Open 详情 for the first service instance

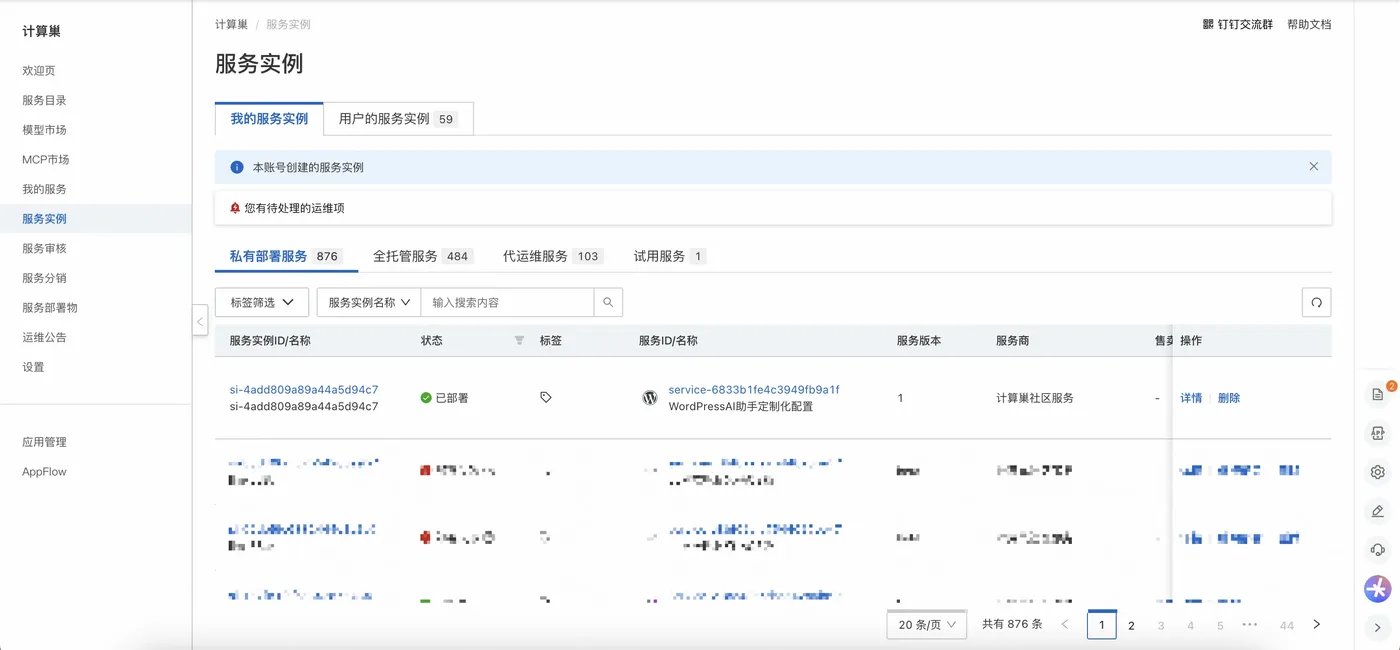coord(1191,398)
